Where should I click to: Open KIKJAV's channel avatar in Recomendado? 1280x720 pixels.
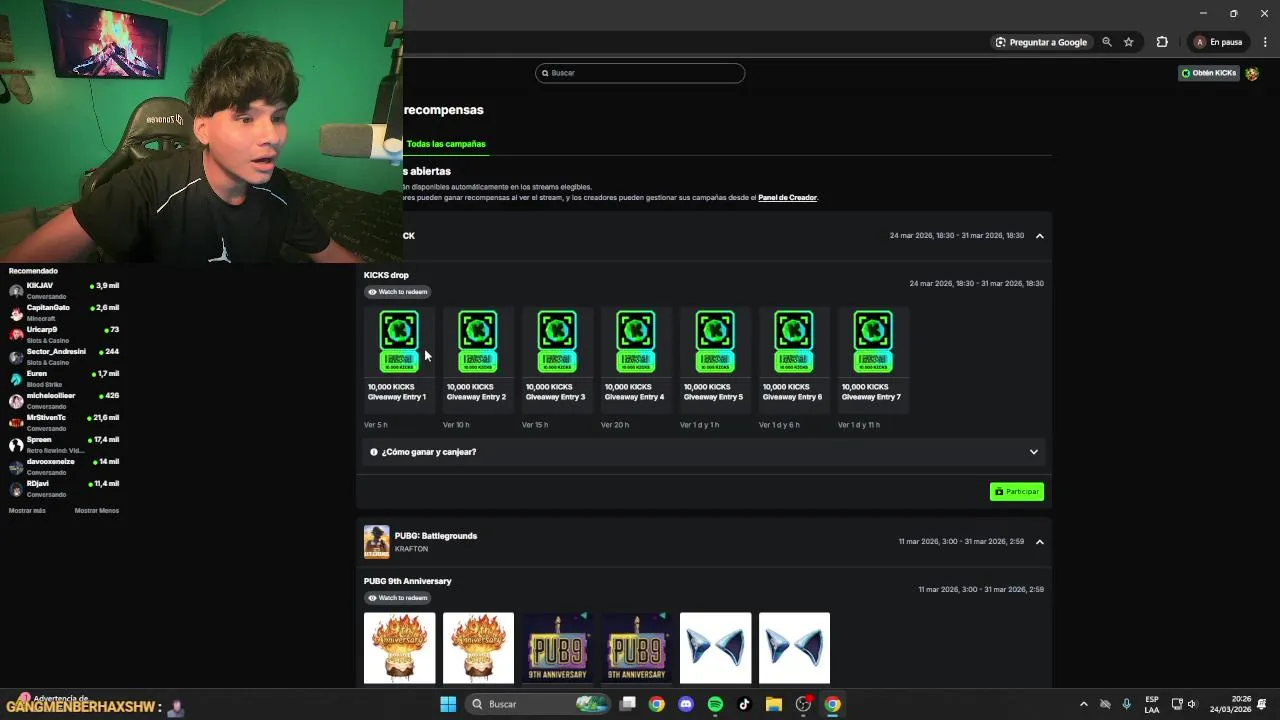16,291
